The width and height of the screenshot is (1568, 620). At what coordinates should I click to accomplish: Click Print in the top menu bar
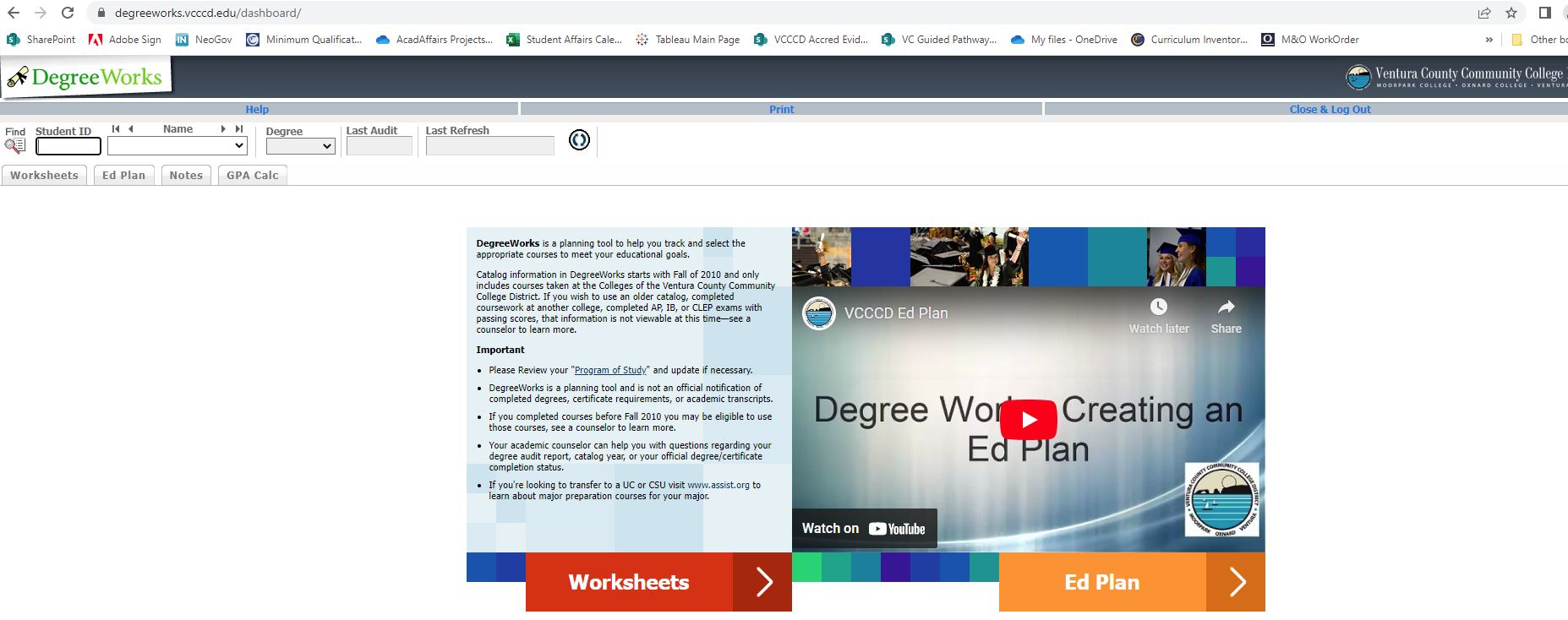coord(782,109)
